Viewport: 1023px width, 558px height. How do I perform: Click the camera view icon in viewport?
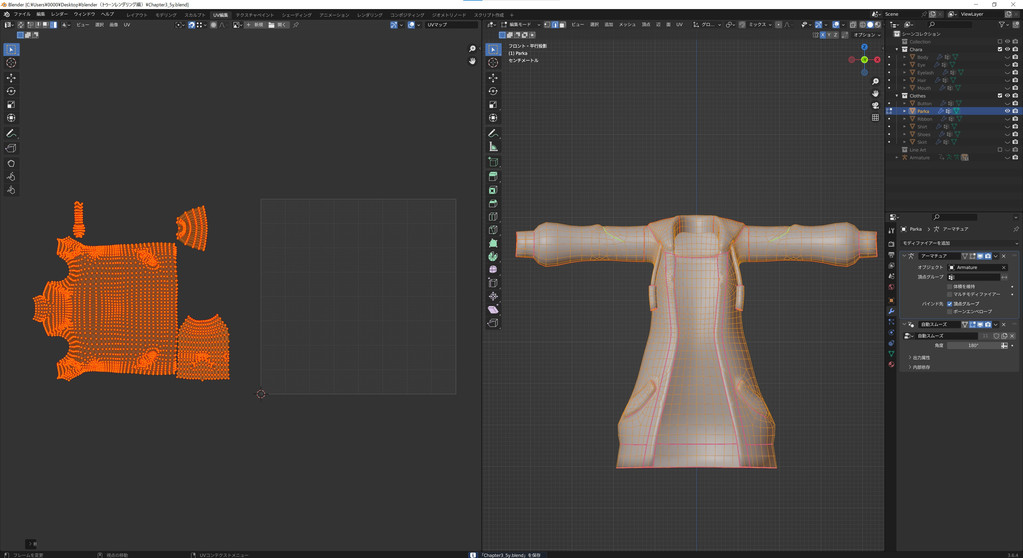tap(875, 105)
